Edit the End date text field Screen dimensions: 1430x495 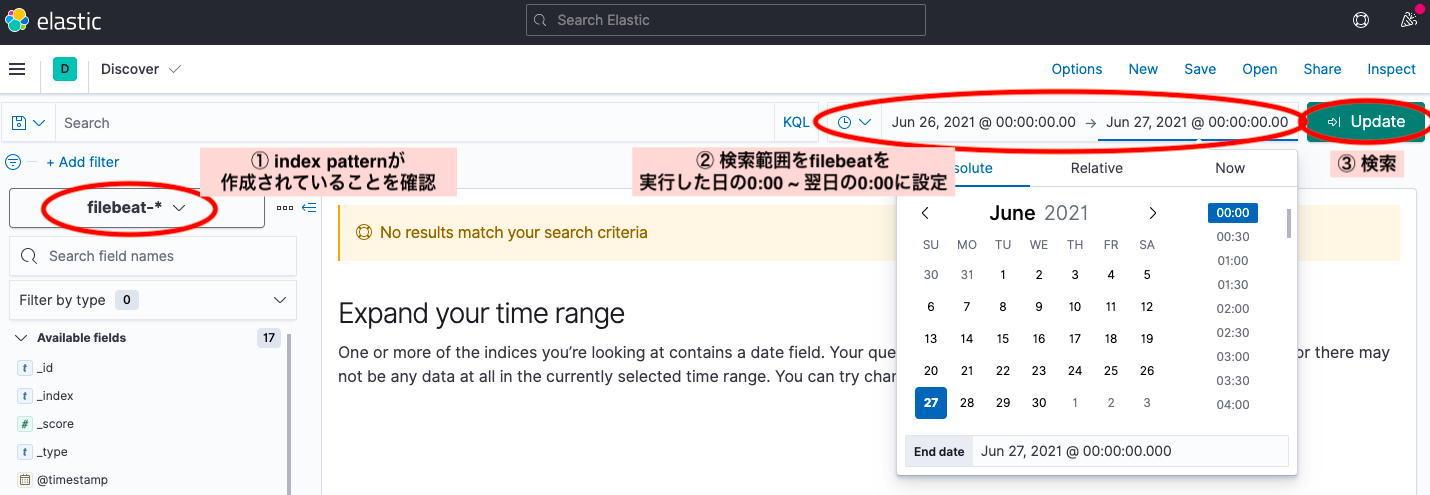click(x=1131, y=451)
